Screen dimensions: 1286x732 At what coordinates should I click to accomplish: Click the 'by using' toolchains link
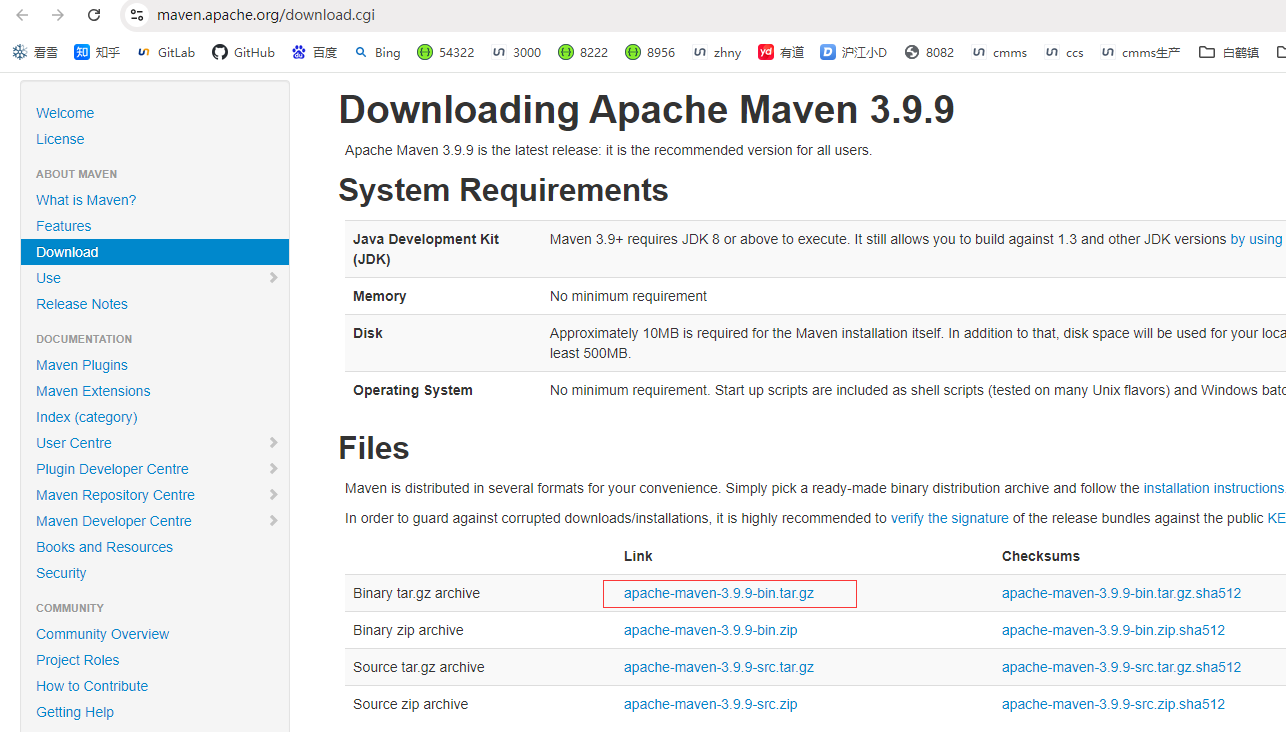[1256, 239]
